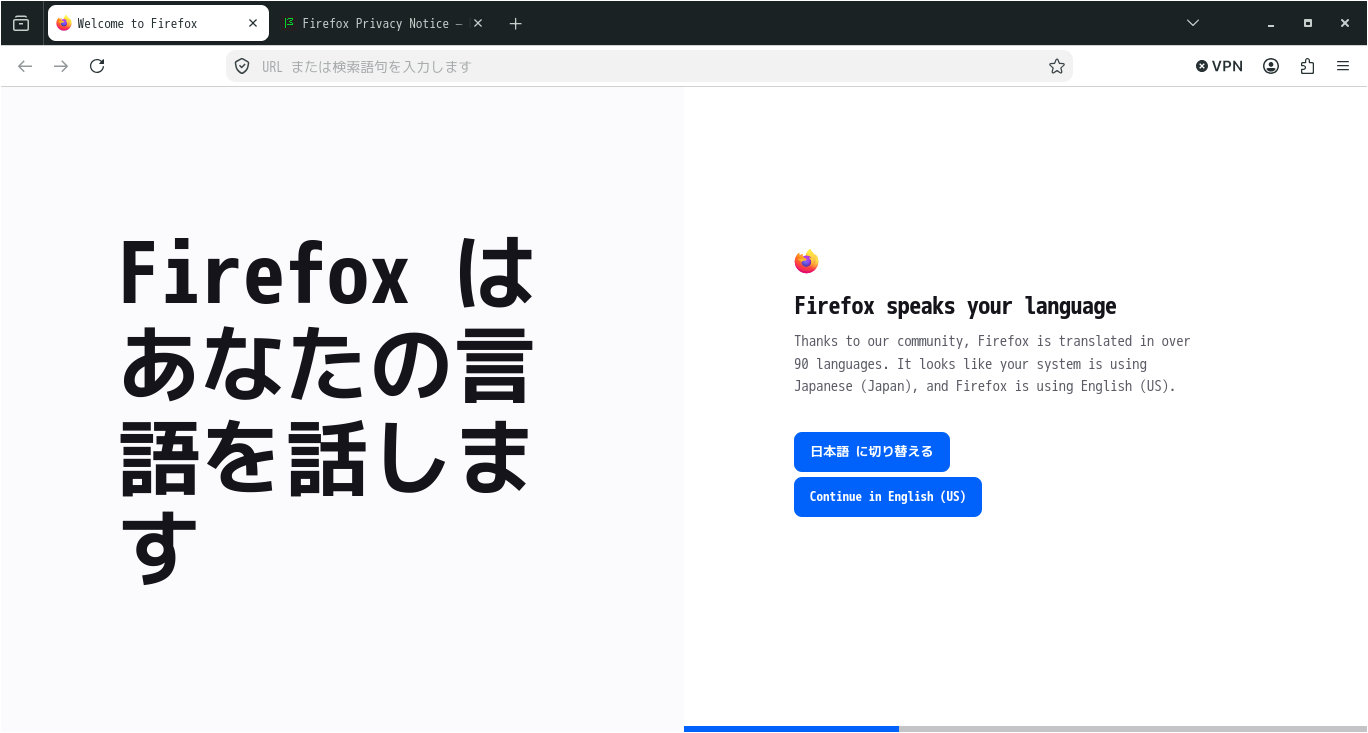Click the large Japanese headline text
Screen dimensions: 1368x733
(326, 409)
